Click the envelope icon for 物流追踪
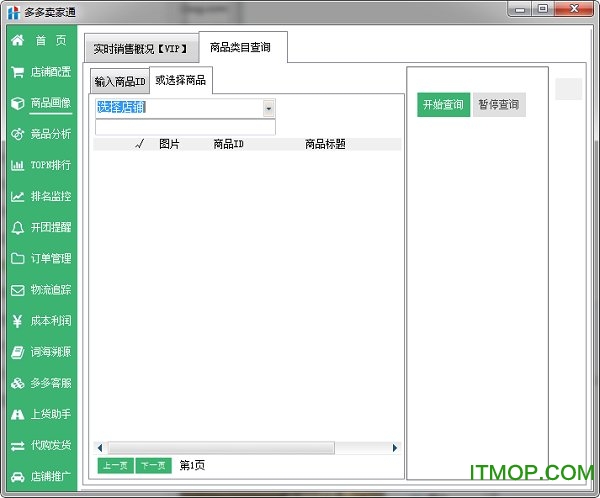This screenshot has height=498, width=600. [18, 290]
